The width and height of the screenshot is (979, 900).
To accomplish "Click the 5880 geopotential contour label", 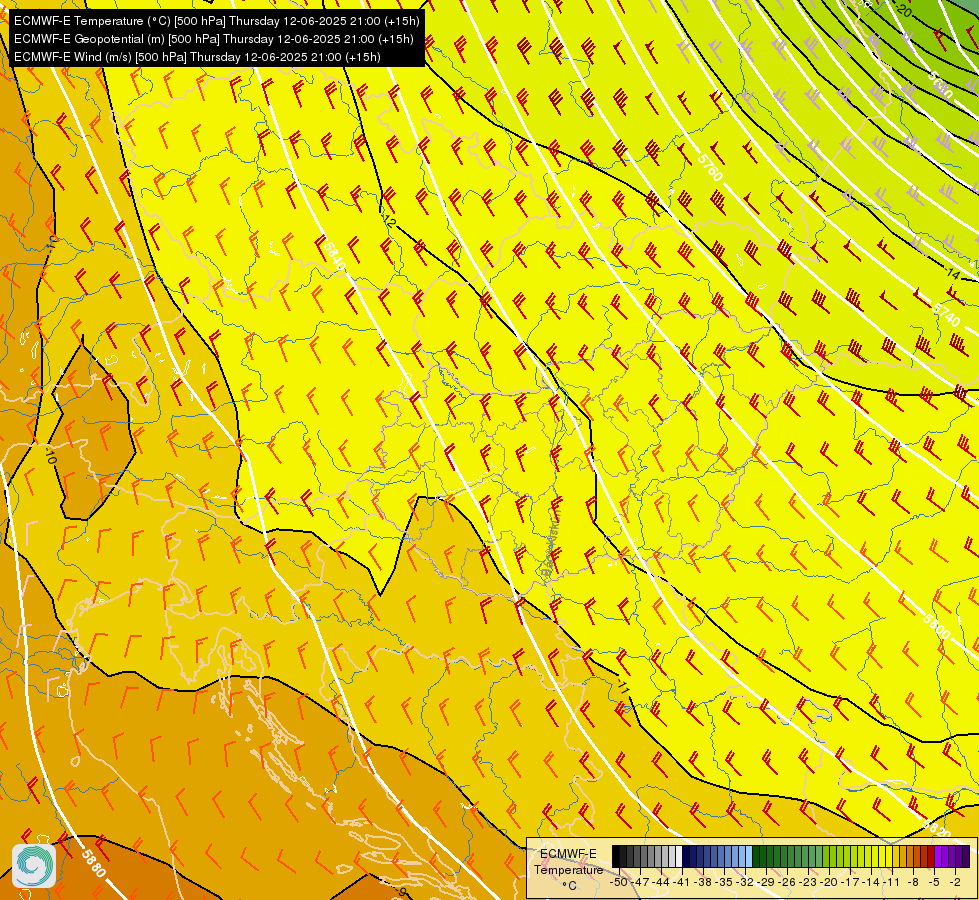I will point(93,863).
